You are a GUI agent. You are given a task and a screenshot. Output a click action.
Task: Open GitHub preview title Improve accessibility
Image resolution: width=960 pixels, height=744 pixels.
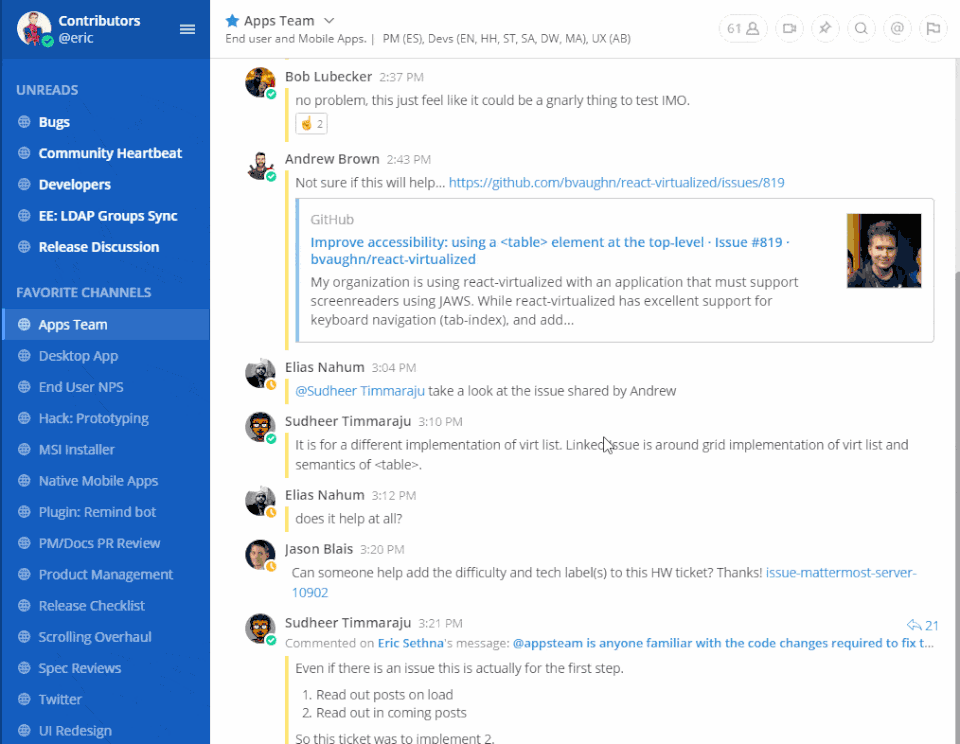pos(550,250)
